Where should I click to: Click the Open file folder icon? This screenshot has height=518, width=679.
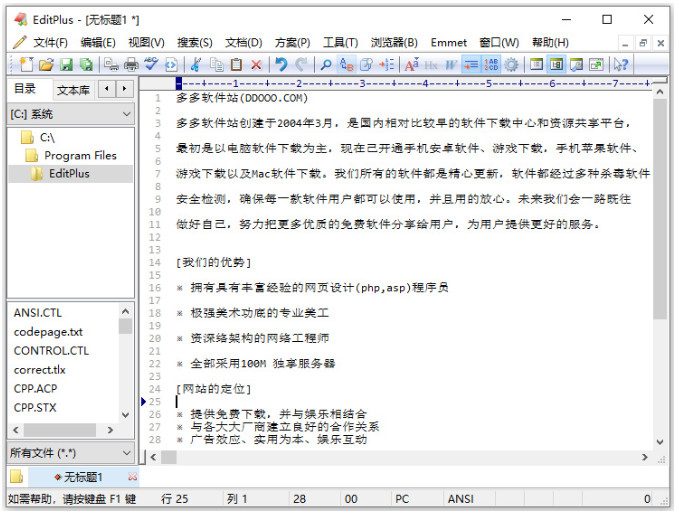click(x=46, y=65)
